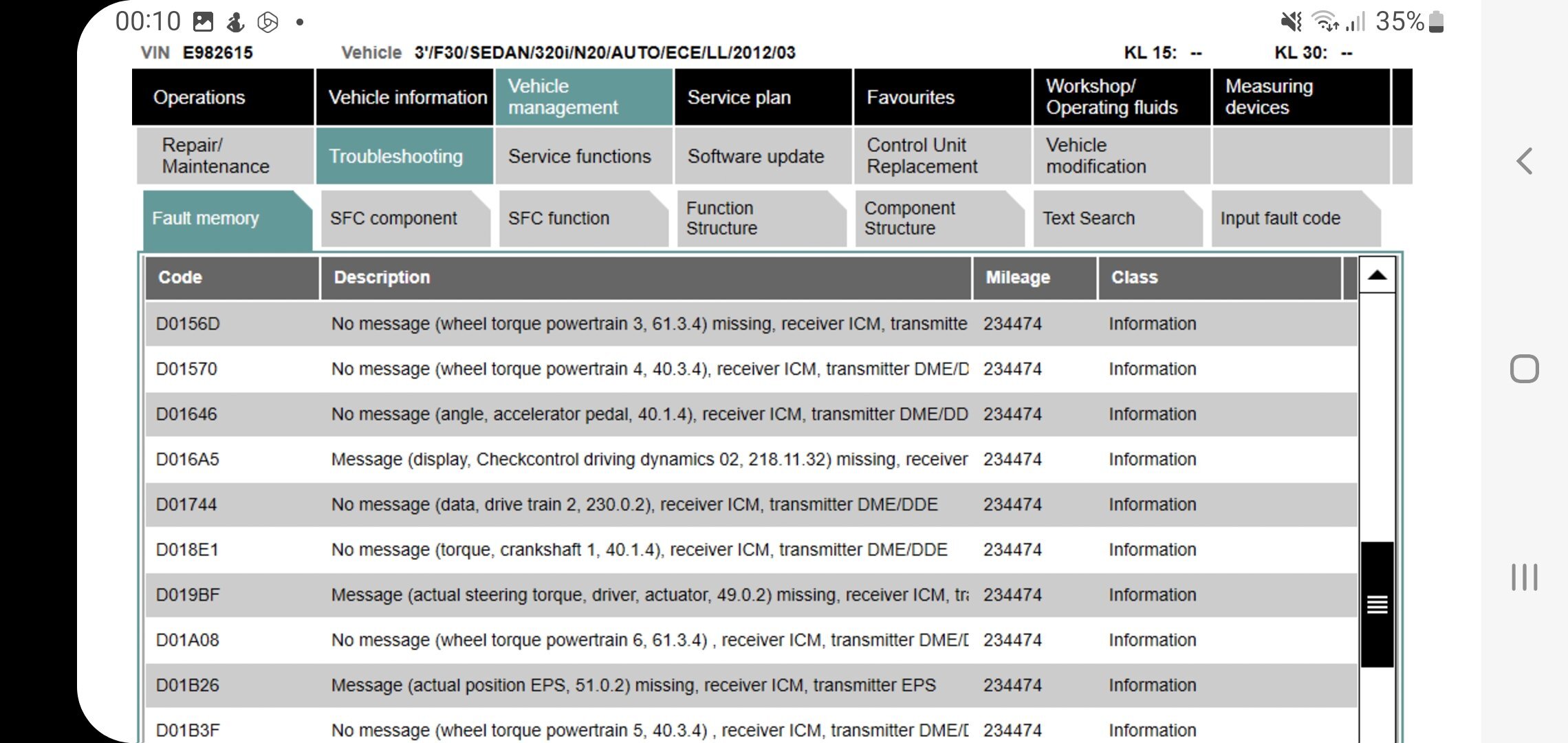Sort by the Class column header
Image resolution: width=1568 pixels, height=743 pixels.
[x=1220, y=278]
